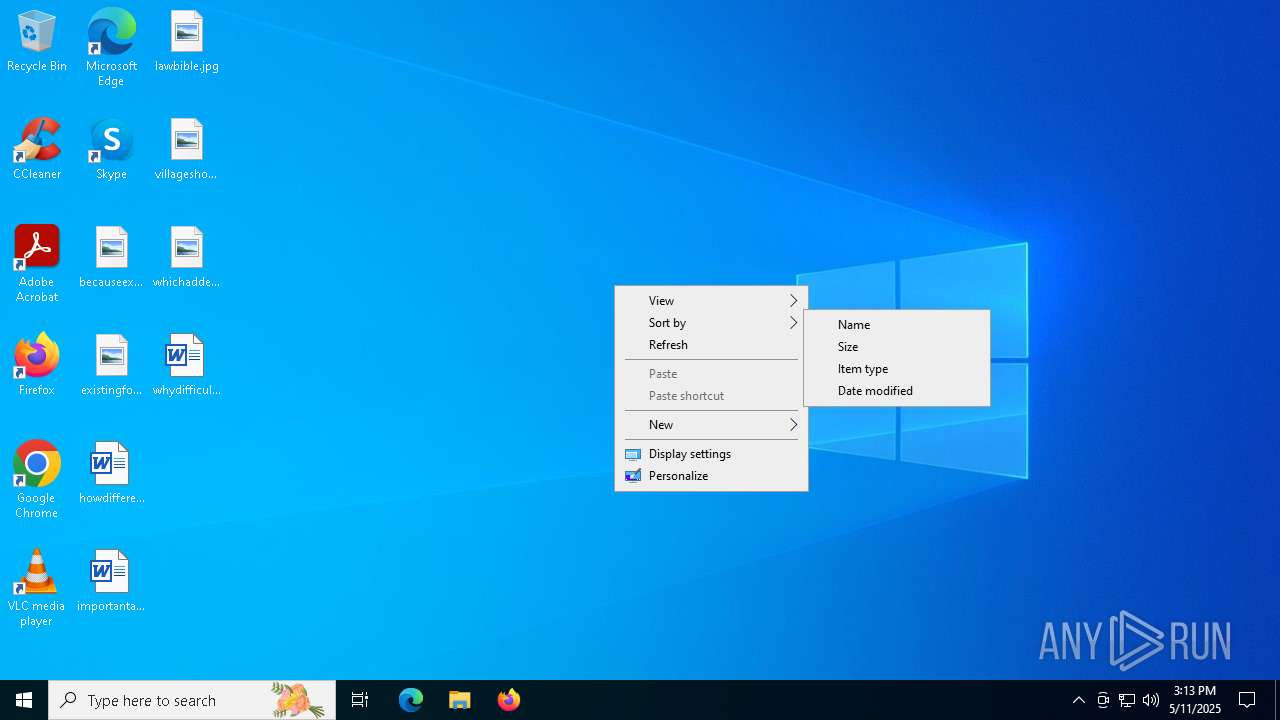The height and width of the screenshot is (720, 1280).
Task: Select the howdiffere... Word document
Action: tap(111, 474)
